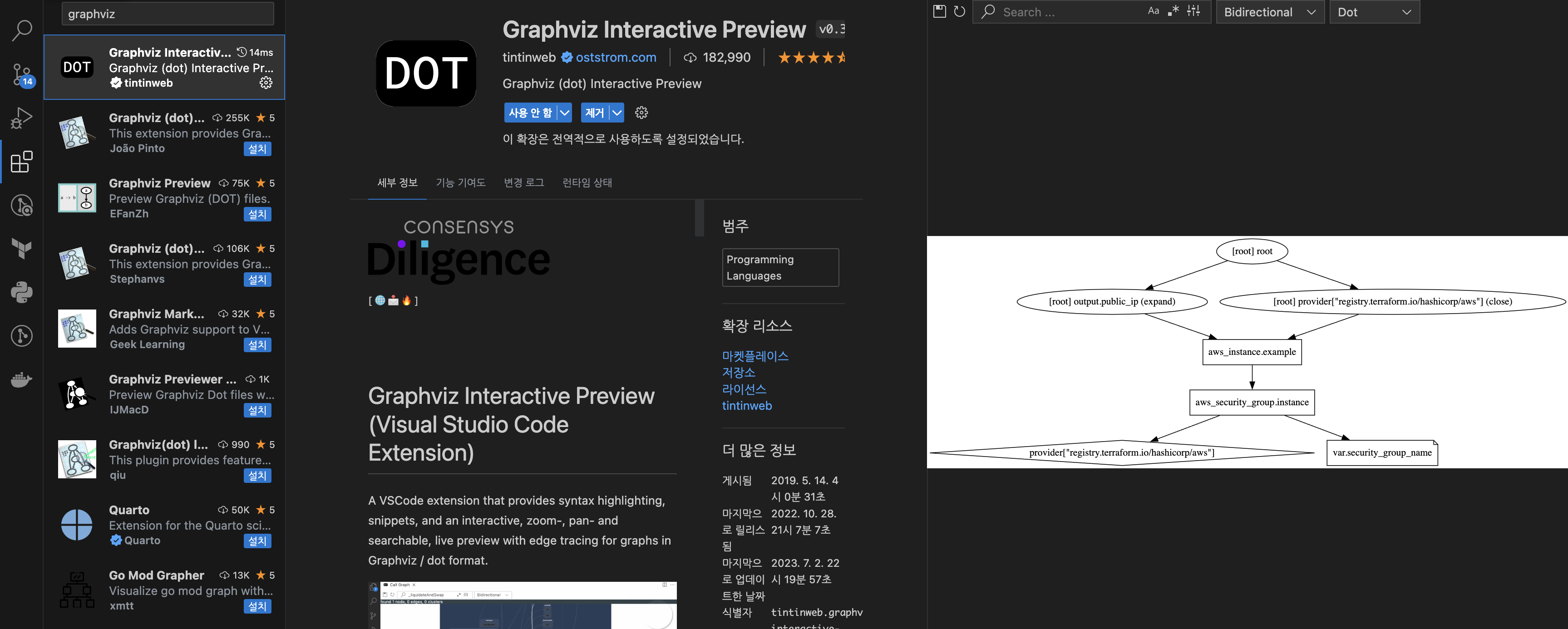Screen dimensions: 1568x629
Task: Click the extension settings gear beside 제거 button
Action: (x=641, y=113)
